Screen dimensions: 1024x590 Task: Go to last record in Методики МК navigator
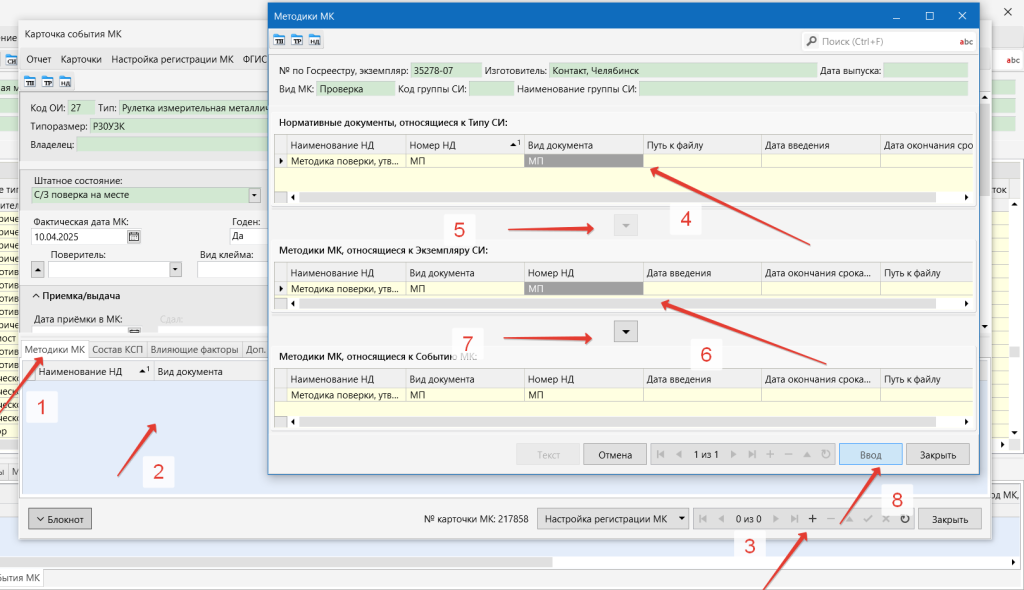(x=752, y=454)
